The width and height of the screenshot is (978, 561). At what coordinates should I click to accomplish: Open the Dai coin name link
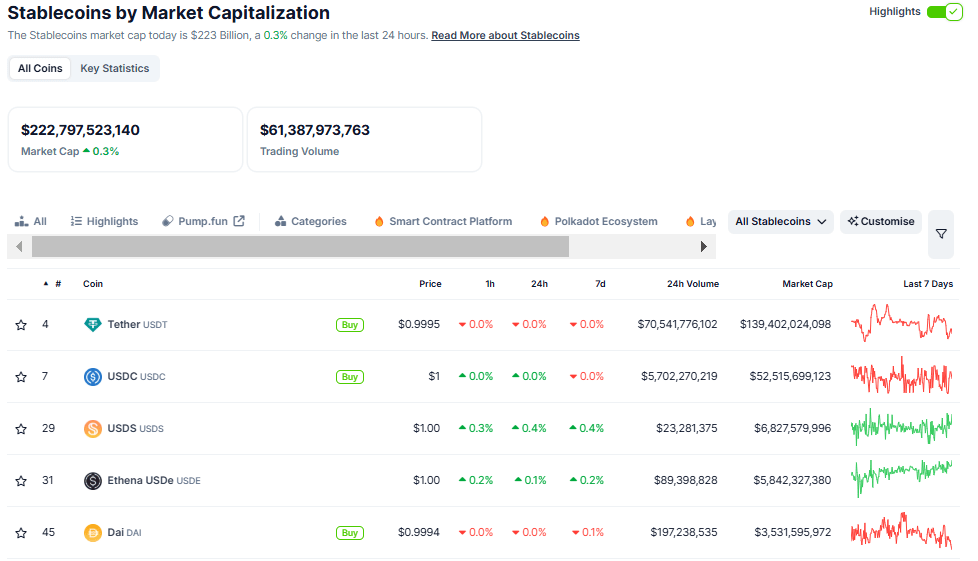click(124, 533)
